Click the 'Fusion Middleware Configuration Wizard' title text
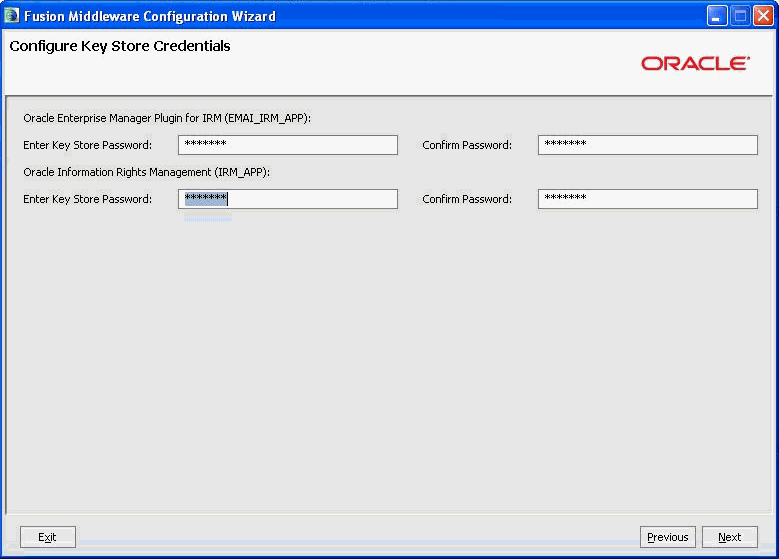 point(150,16)
